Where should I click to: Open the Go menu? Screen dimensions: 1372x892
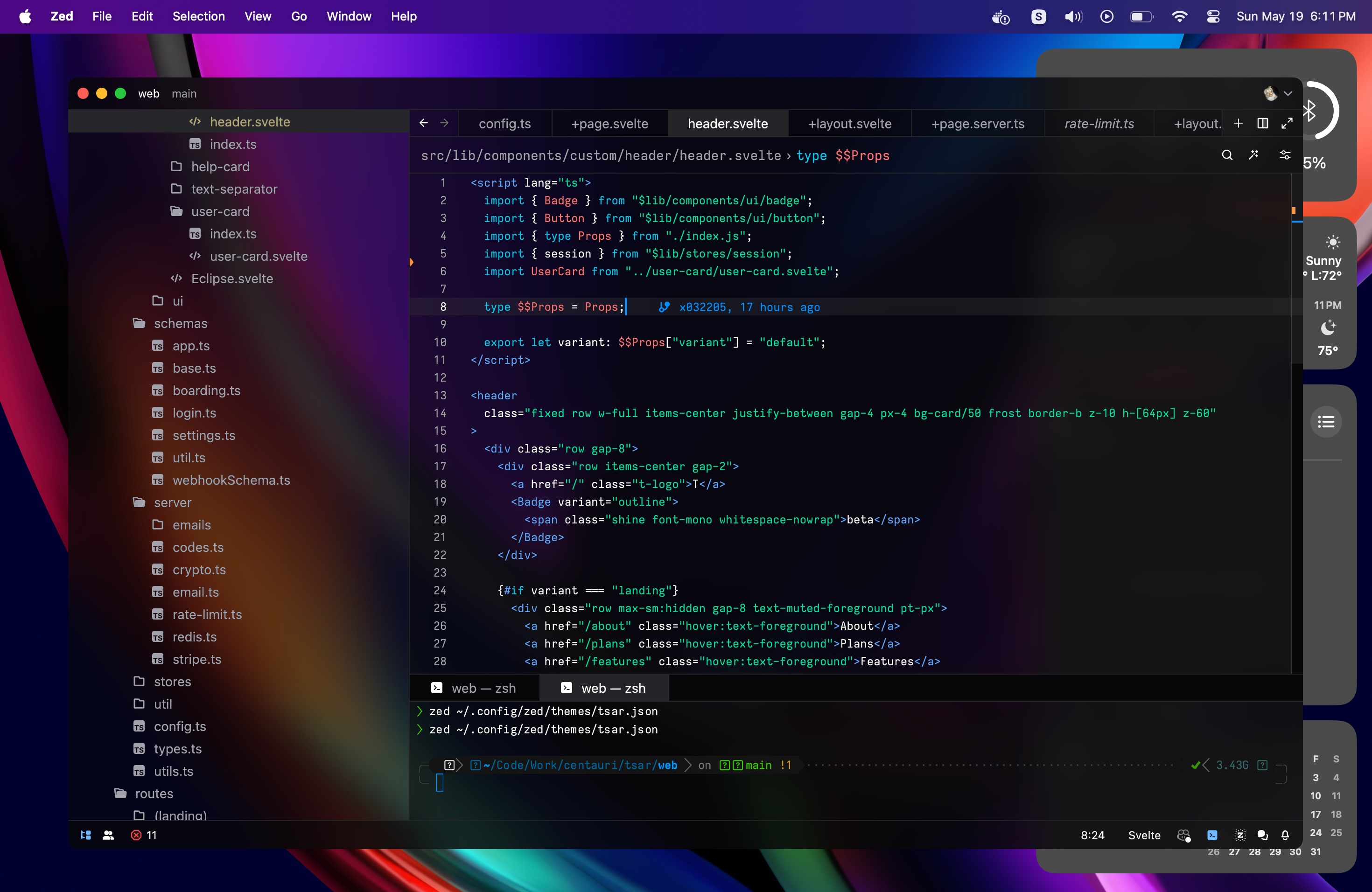tap(299, 16)
